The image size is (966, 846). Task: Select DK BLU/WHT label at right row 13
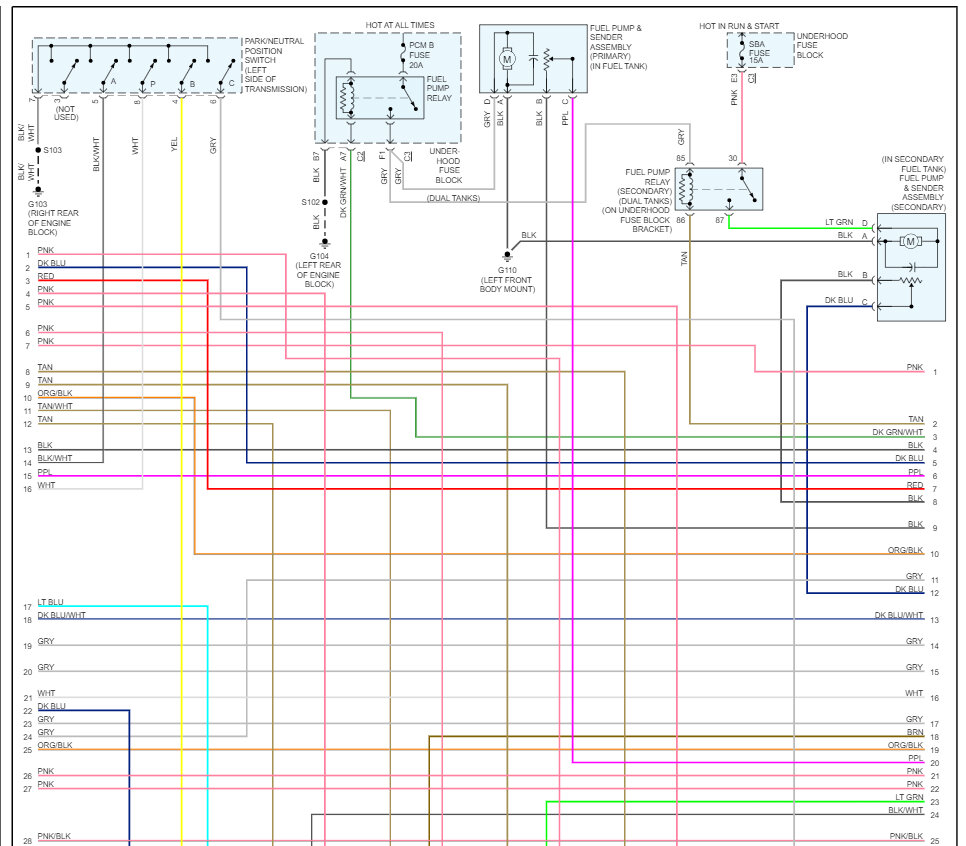899,615
